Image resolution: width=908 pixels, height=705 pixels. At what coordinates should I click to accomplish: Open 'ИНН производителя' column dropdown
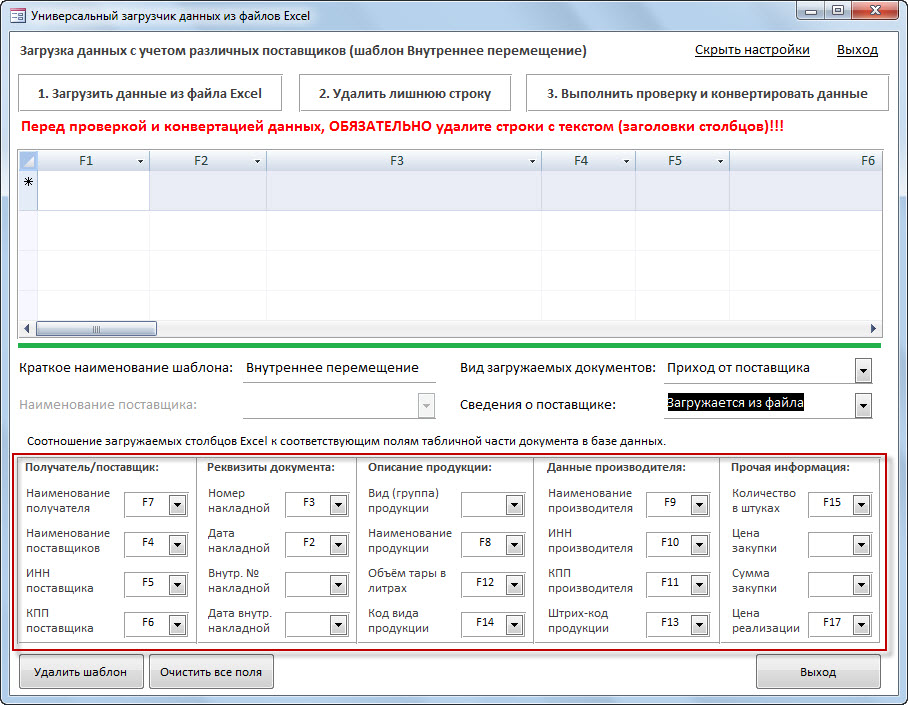[x=700, y=545]
